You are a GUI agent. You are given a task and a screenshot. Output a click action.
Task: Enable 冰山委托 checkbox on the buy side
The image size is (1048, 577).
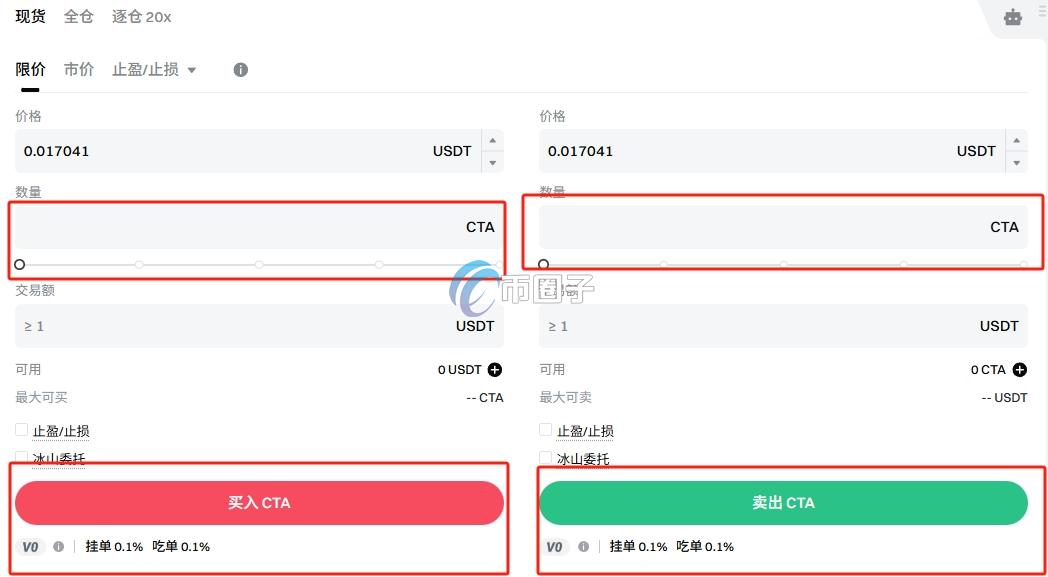coord(21,457)
